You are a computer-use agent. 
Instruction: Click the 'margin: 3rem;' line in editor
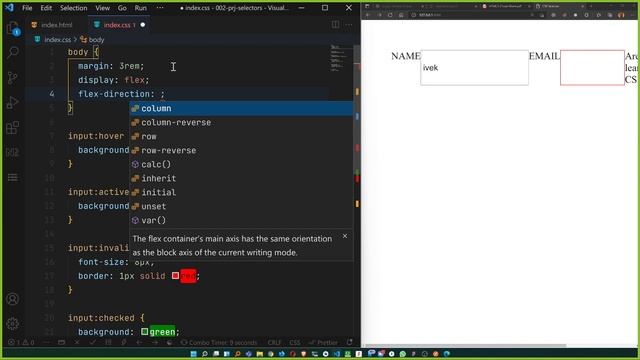coord(111,66)
